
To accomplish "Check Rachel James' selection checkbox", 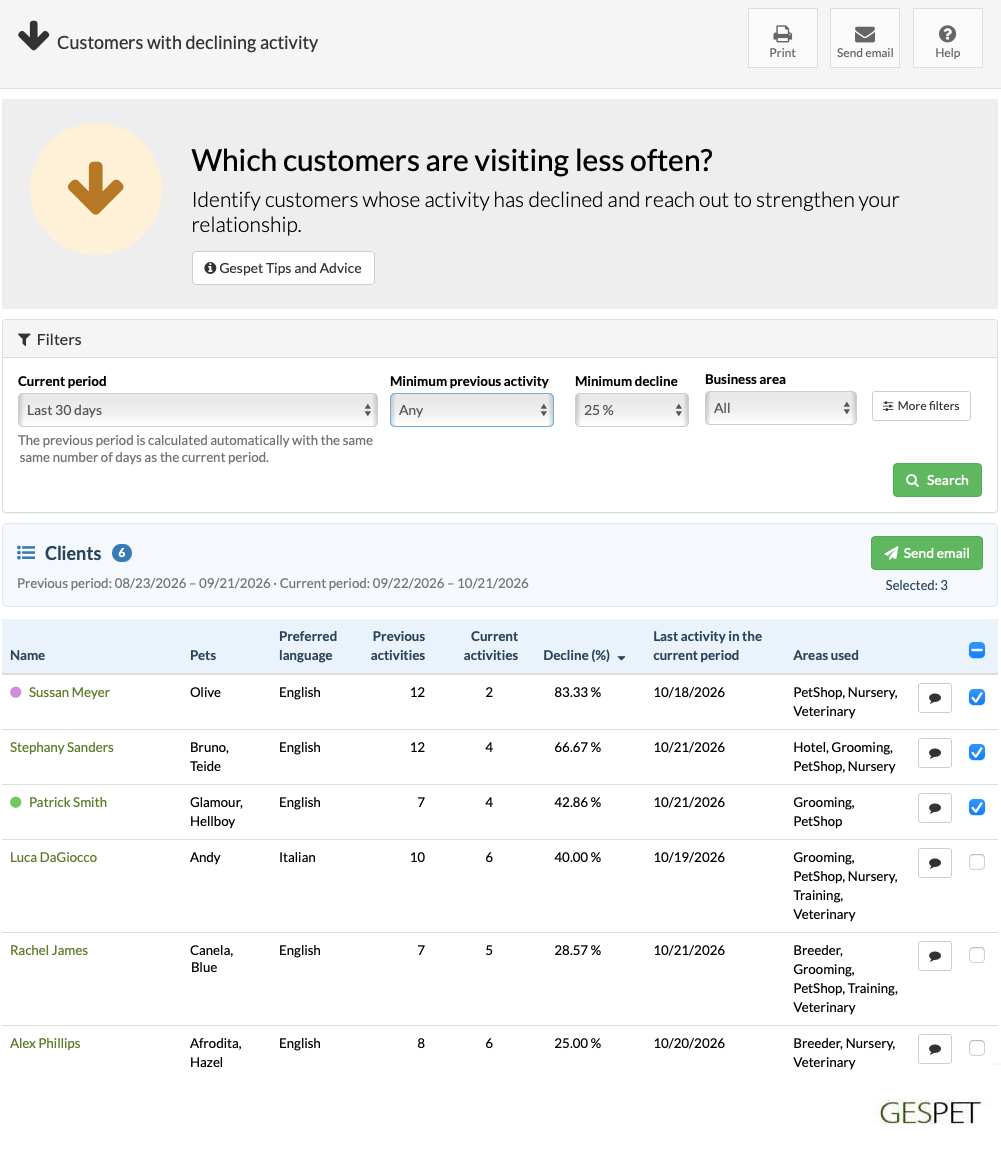I will coord(977,955).
